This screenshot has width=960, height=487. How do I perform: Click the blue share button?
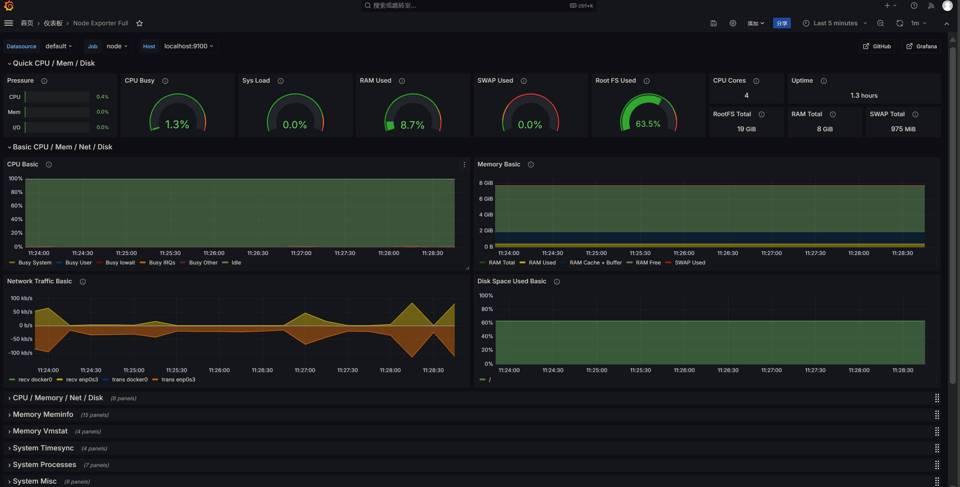782,23
